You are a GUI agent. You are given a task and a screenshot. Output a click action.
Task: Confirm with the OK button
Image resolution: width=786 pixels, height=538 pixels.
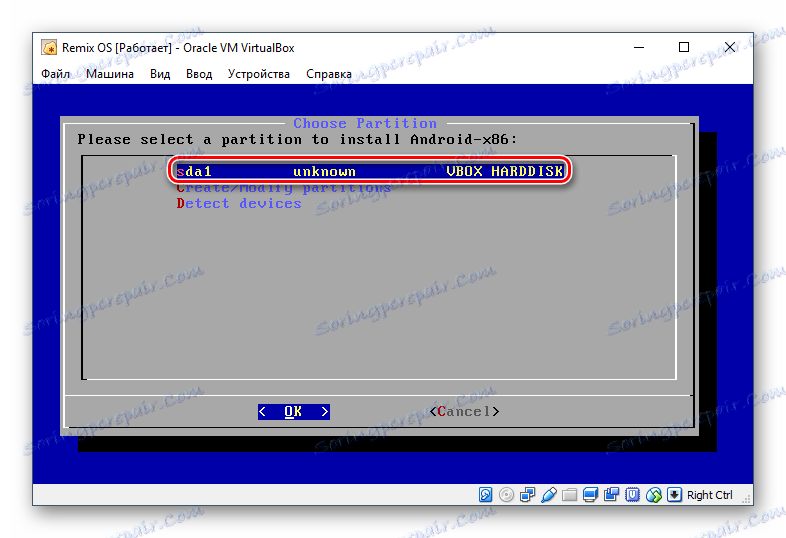pyautogui.click(x=294, y=412)
